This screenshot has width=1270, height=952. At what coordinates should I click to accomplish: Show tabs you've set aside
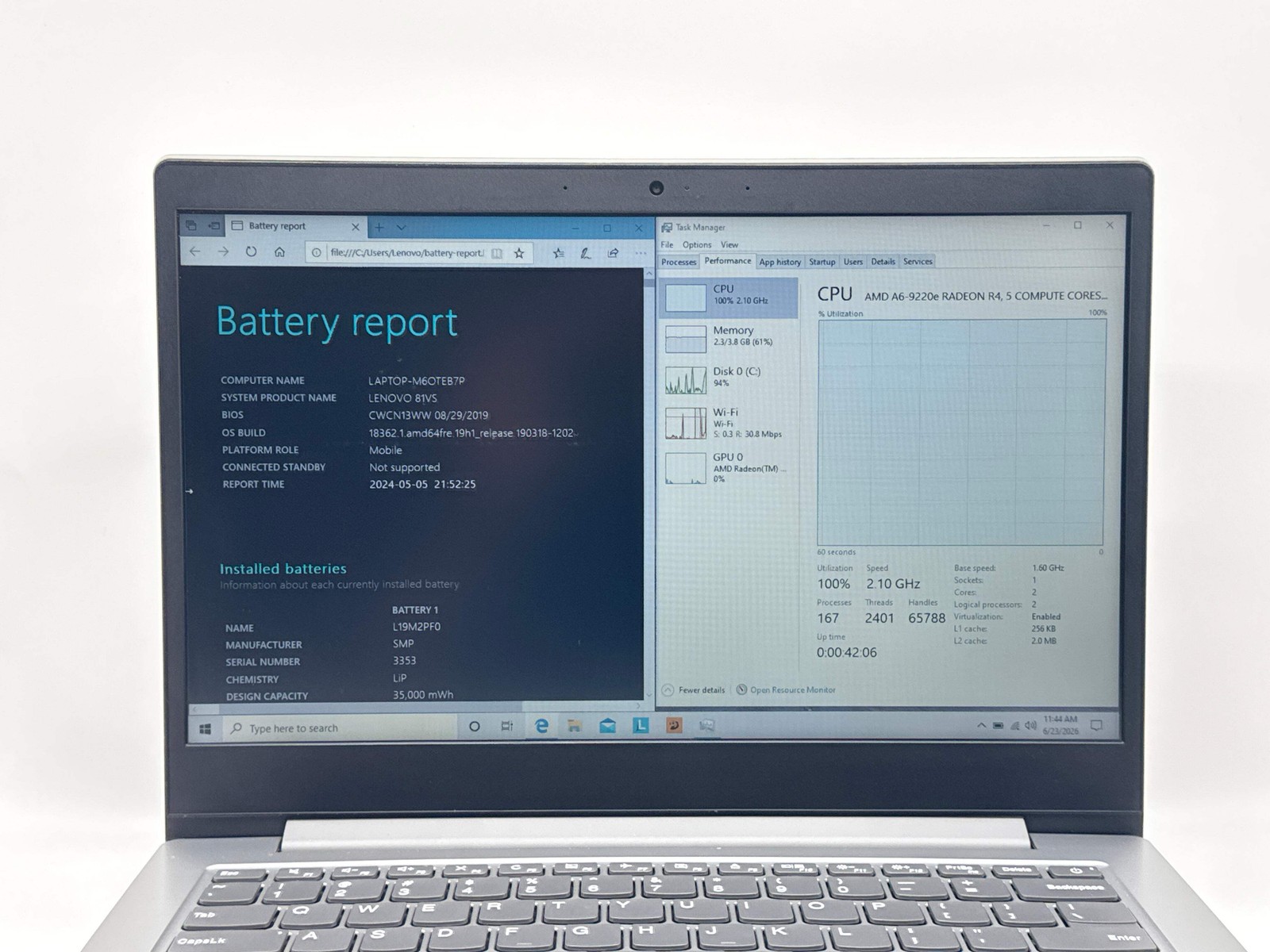pyautogui.click(x=191, y=226)
